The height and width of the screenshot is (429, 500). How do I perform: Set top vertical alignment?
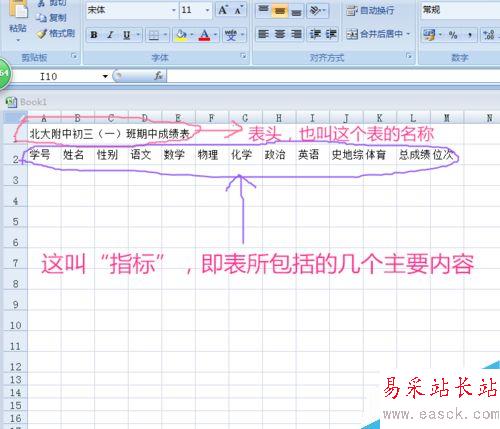click(263, 10)
